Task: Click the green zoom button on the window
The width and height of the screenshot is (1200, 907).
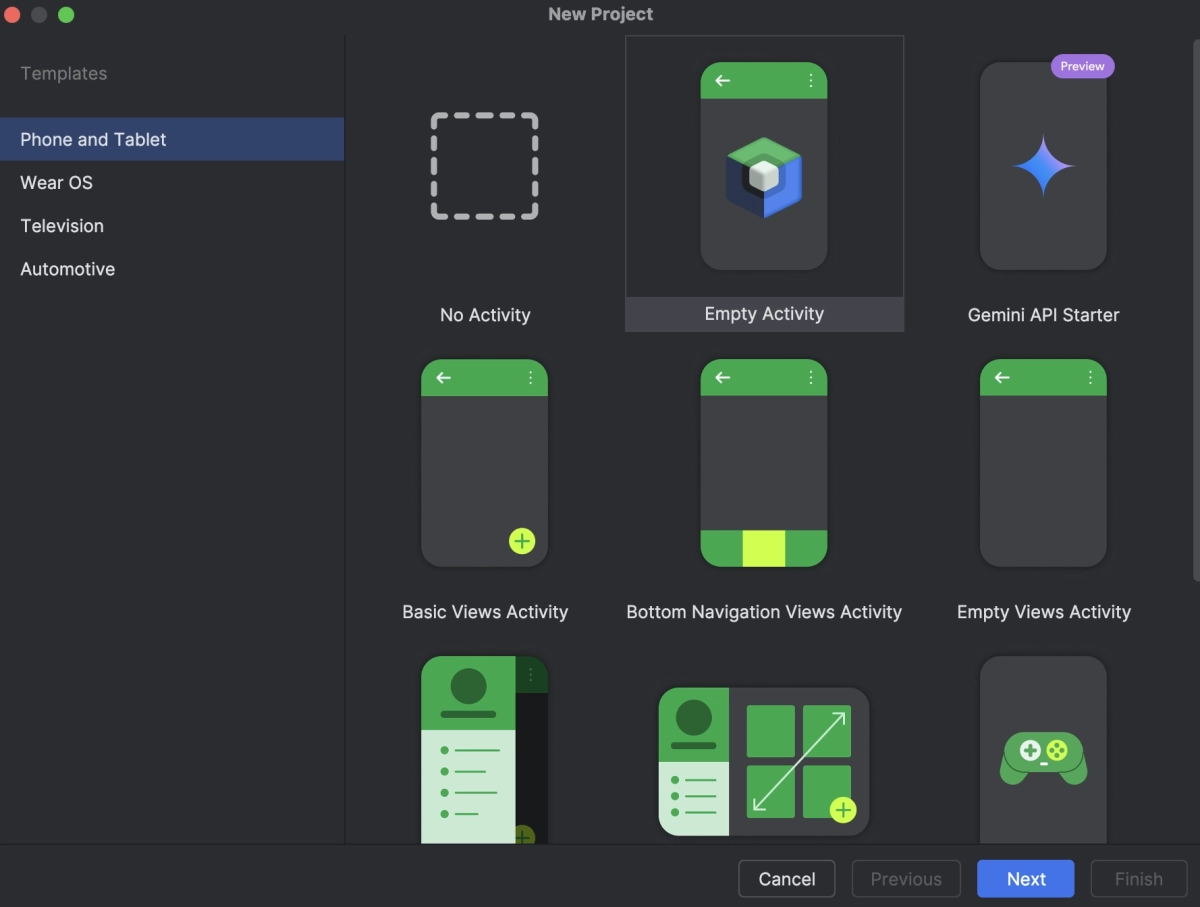Action: pyautogui.click(x=66, y=15)
